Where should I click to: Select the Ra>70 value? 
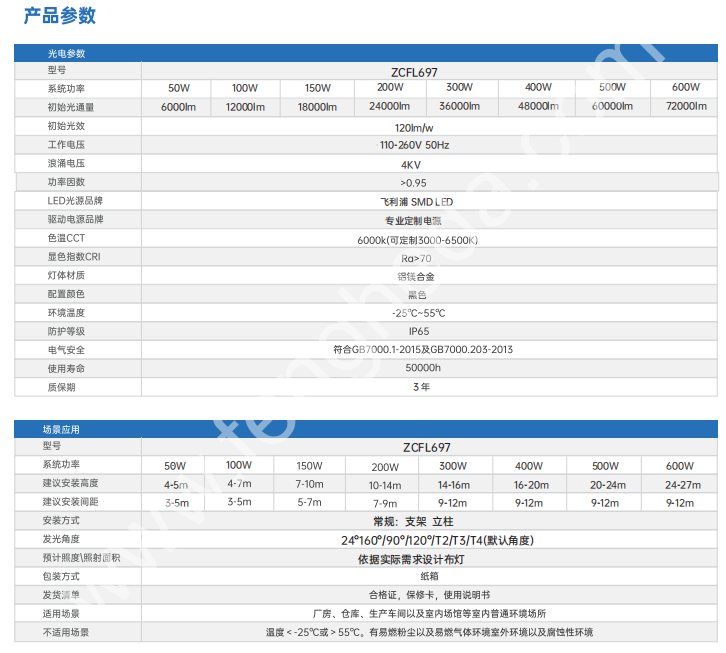[x=416, y=259]
